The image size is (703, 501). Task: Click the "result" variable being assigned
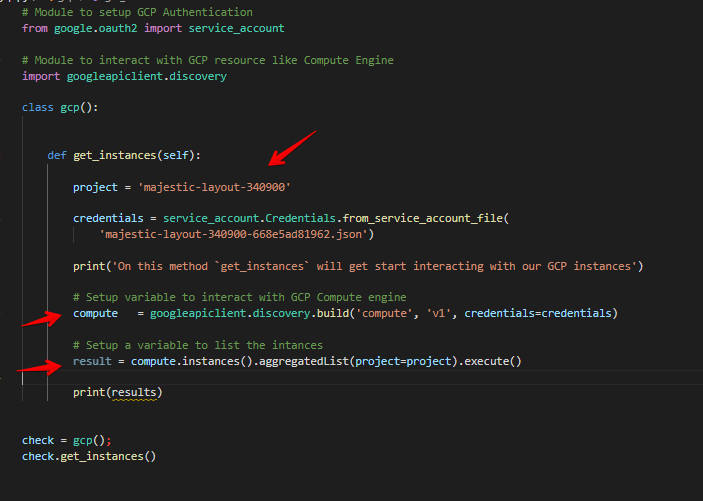[92, 361]
